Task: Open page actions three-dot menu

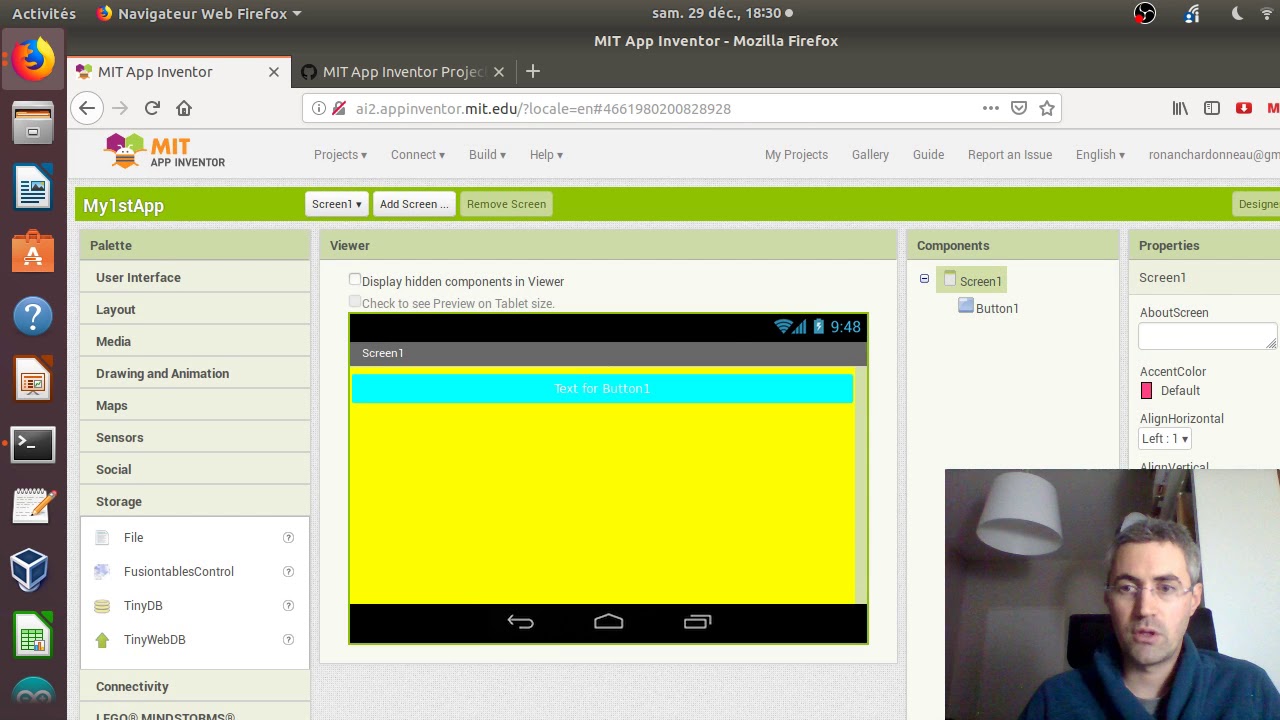Action: pyautogui.click(x=991, y=108)
